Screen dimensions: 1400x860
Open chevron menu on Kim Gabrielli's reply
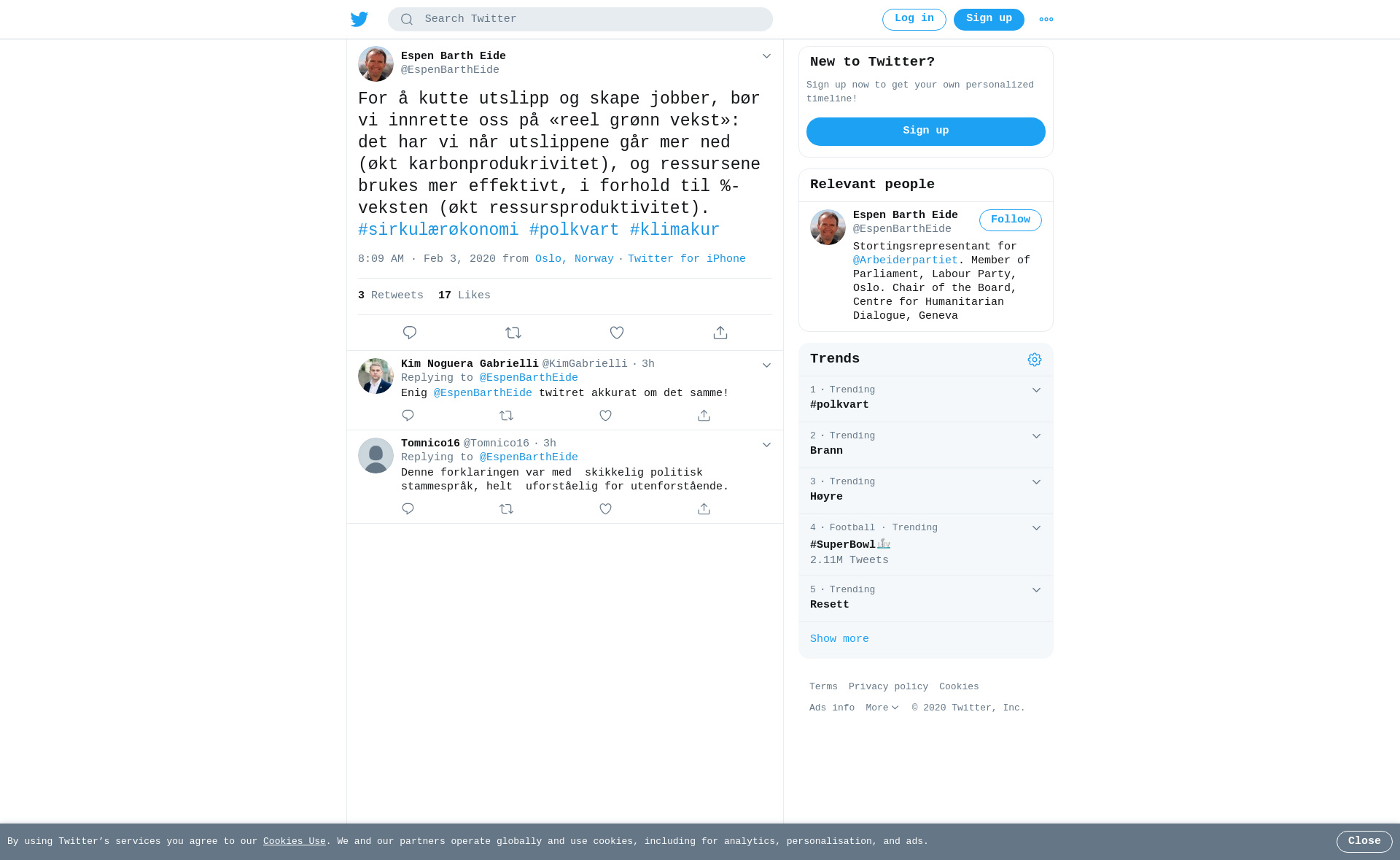766,365
